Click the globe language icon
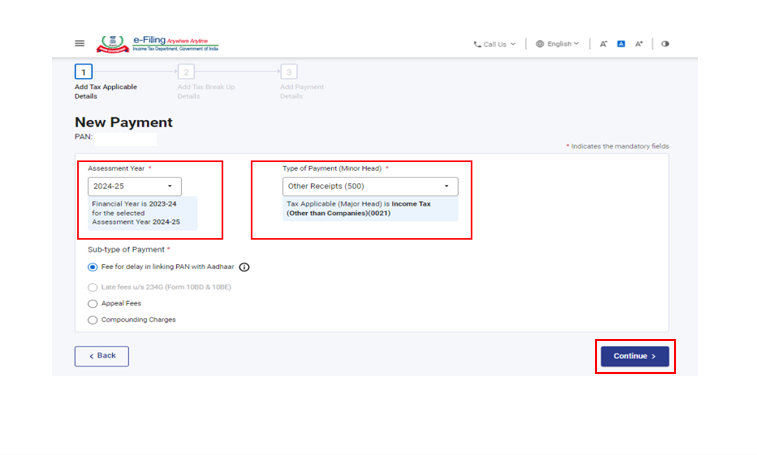757x455 pixels. point(540,44)
